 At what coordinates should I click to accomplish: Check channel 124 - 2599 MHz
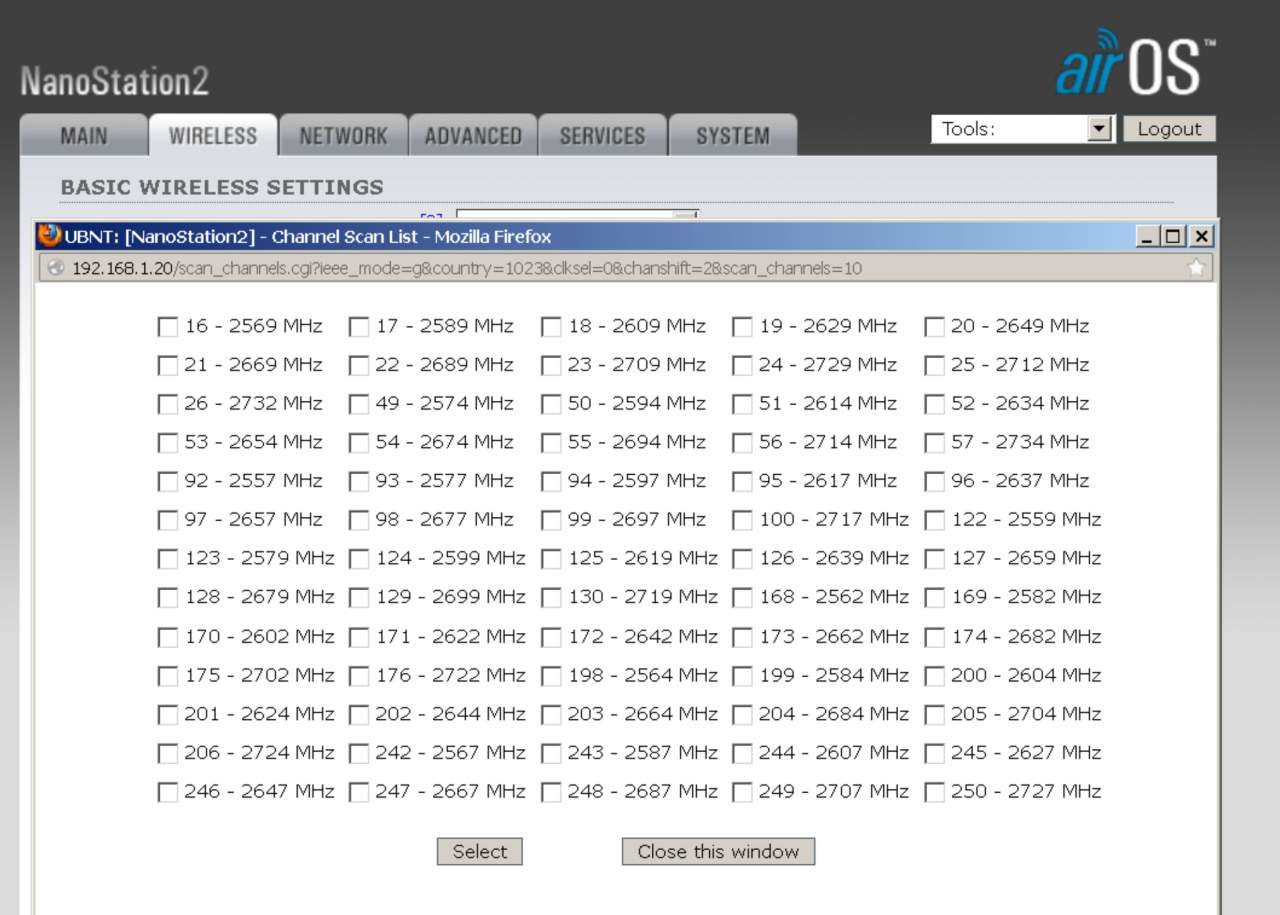(x=358, y=559)
